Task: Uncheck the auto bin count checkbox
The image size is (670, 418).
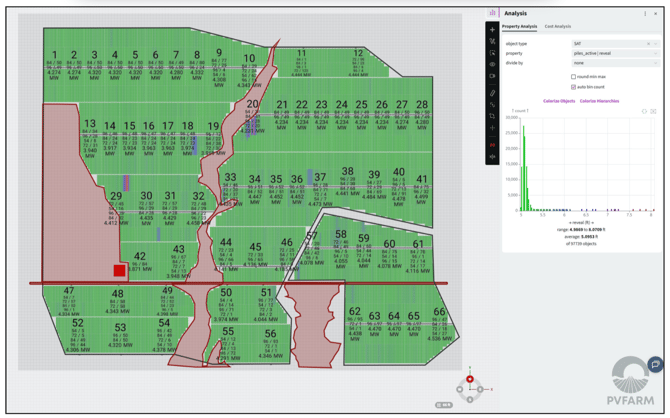Action: point(573,87)
